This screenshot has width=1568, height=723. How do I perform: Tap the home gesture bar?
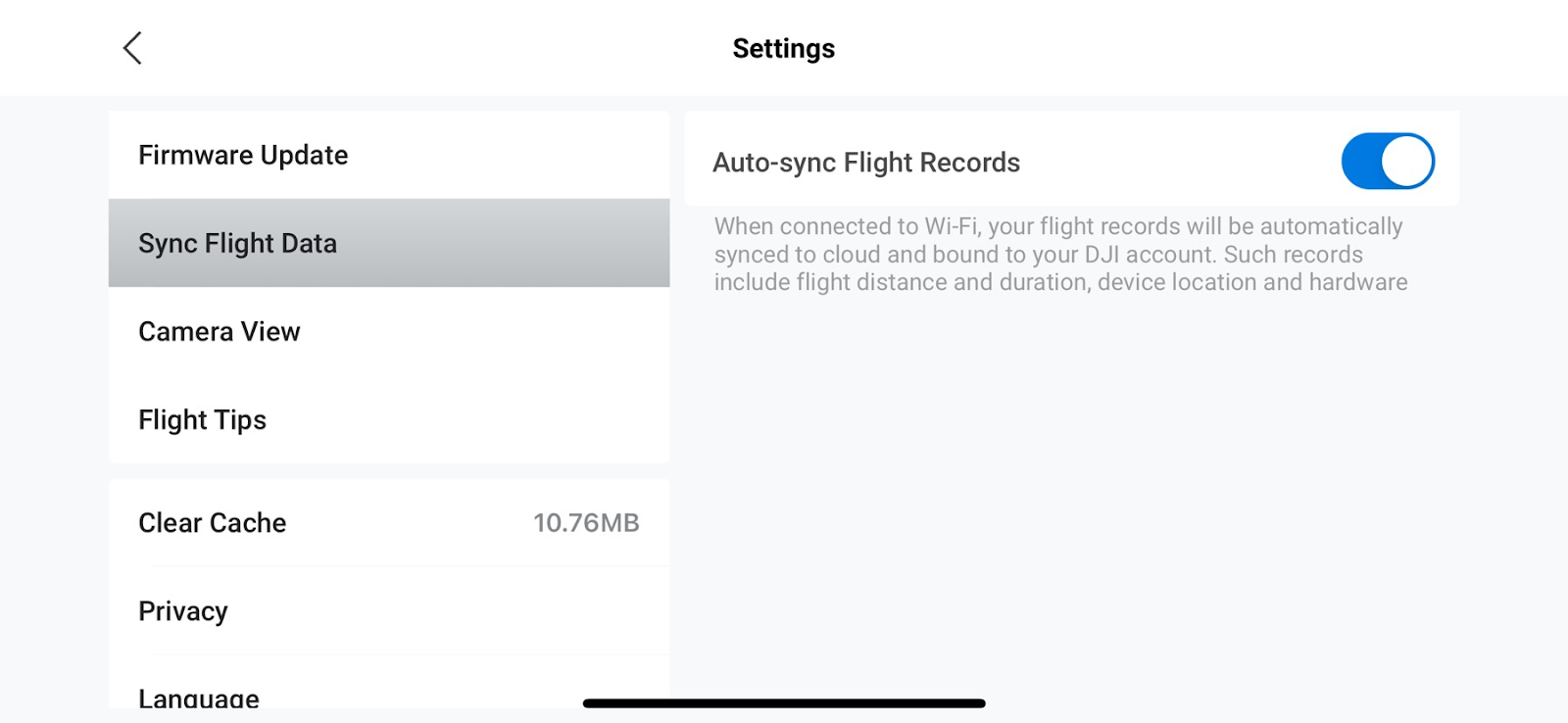784,702
